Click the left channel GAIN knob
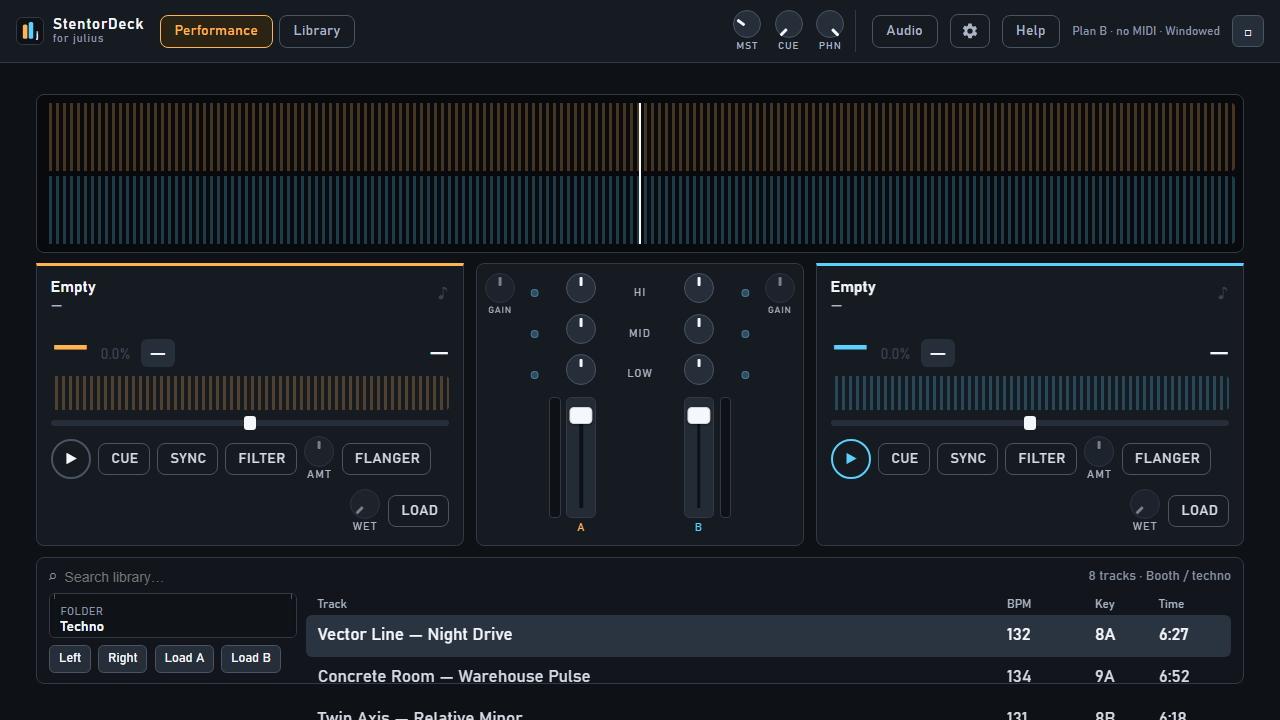The height and width of the screenshot is (720, 1280). coord(500,288)
